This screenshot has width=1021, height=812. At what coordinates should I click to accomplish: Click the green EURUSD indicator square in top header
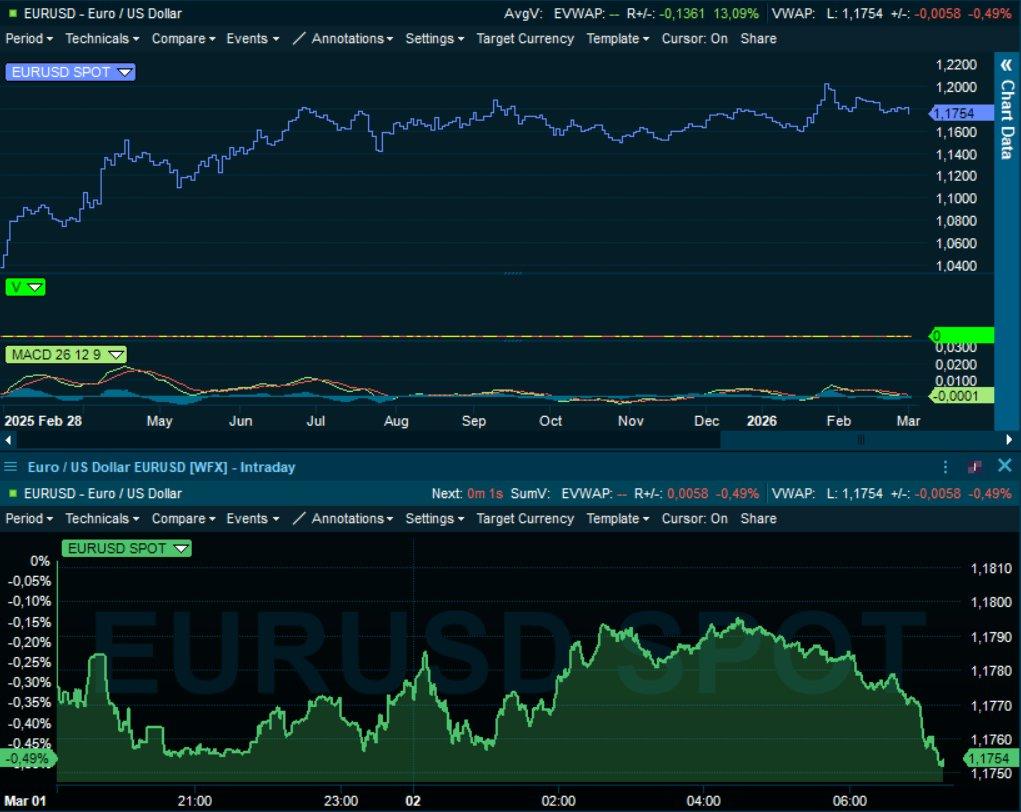point(12,13)
